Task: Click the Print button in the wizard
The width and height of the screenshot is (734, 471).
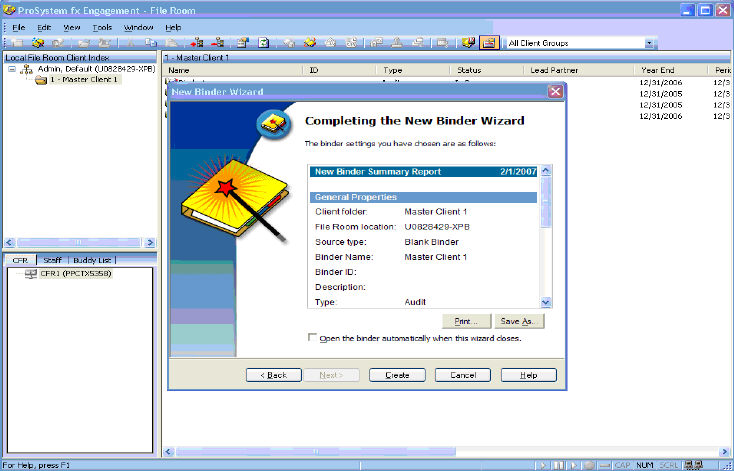Action: coord(466,321)
